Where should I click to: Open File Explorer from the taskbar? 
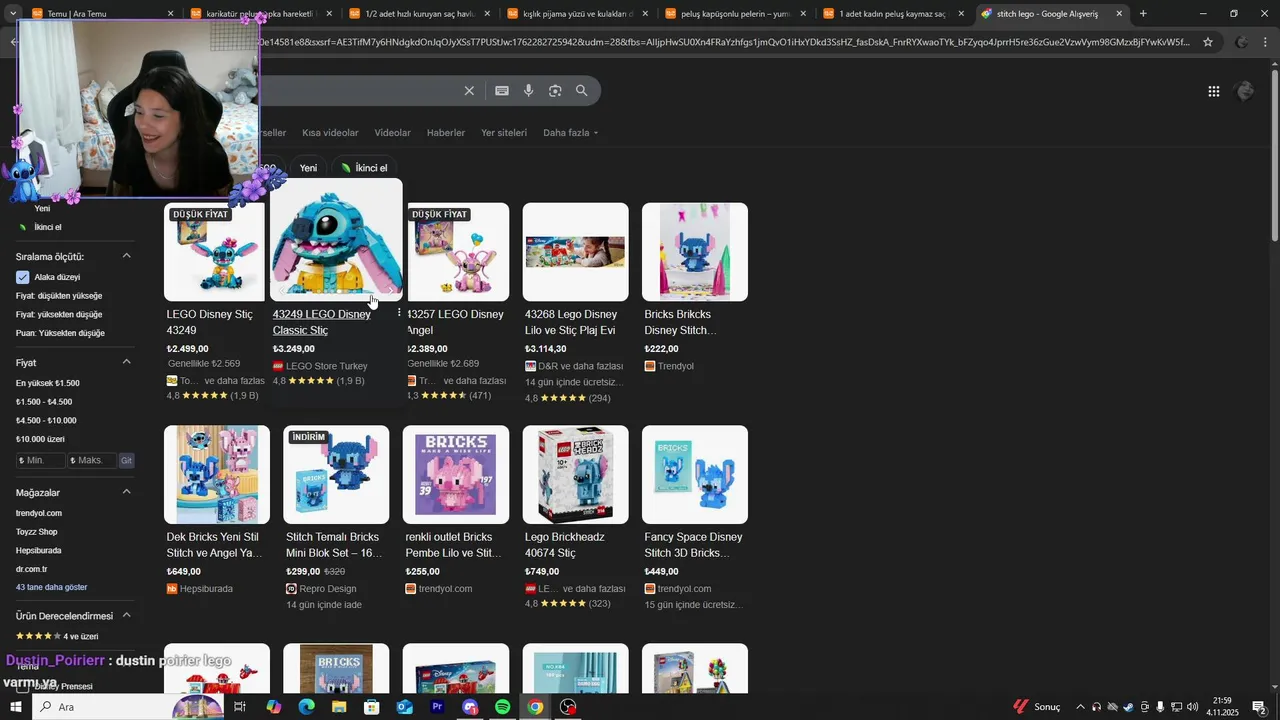(x=339, y=707)
